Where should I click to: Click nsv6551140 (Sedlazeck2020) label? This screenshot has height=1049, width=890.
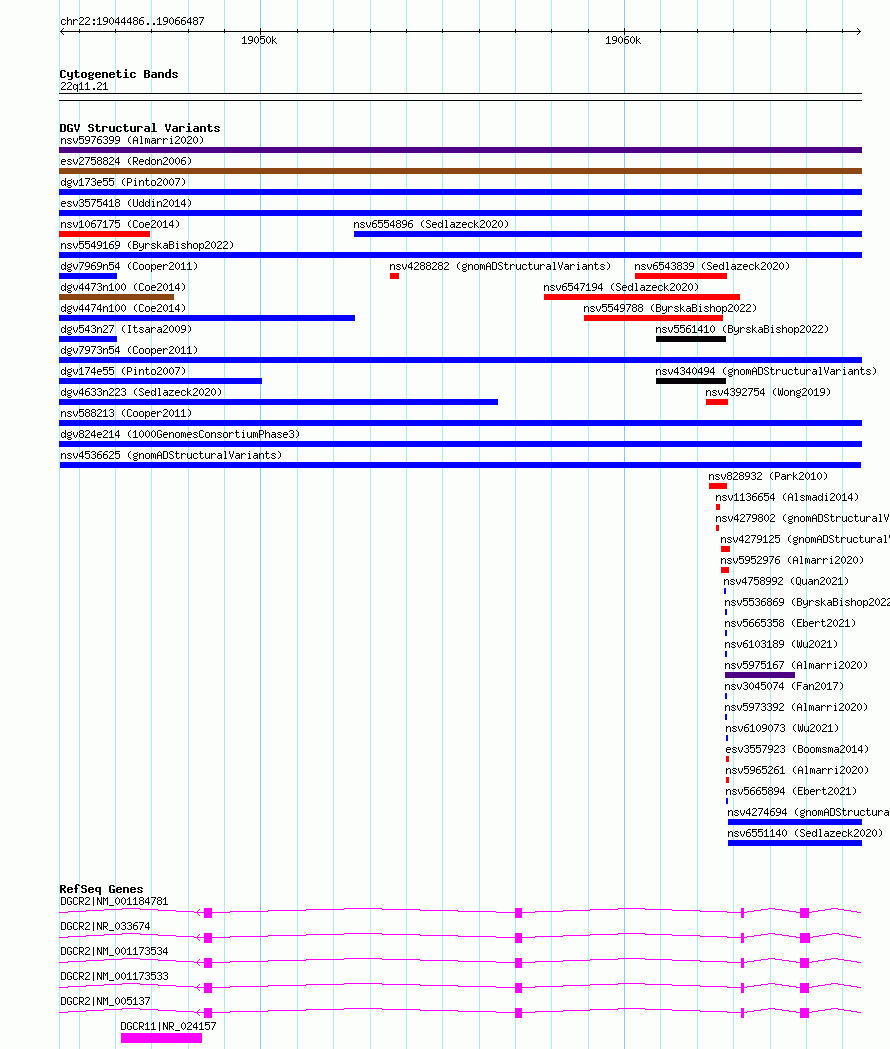click(805, 834)
